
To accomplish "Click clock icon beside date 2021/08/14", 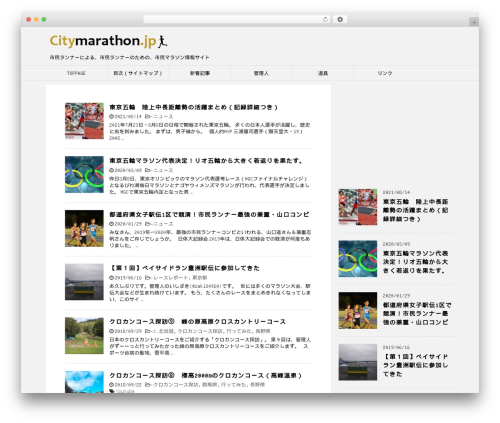I will 111,117.
